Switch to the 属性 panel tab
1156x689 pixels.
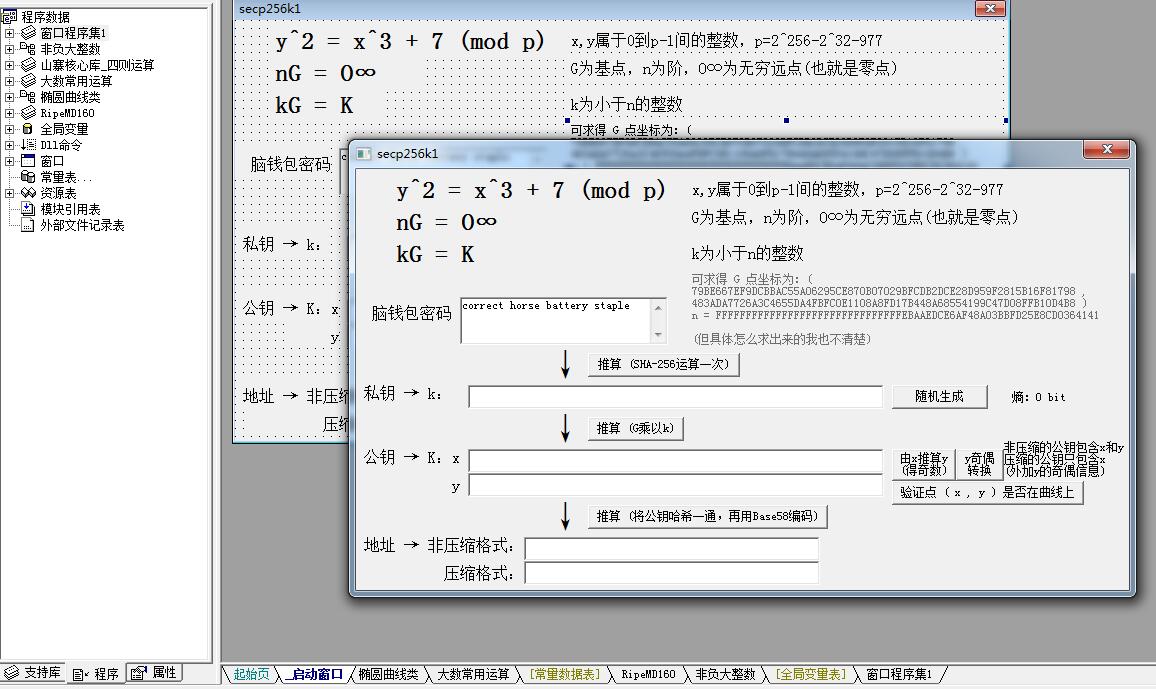tap(154, 673)
